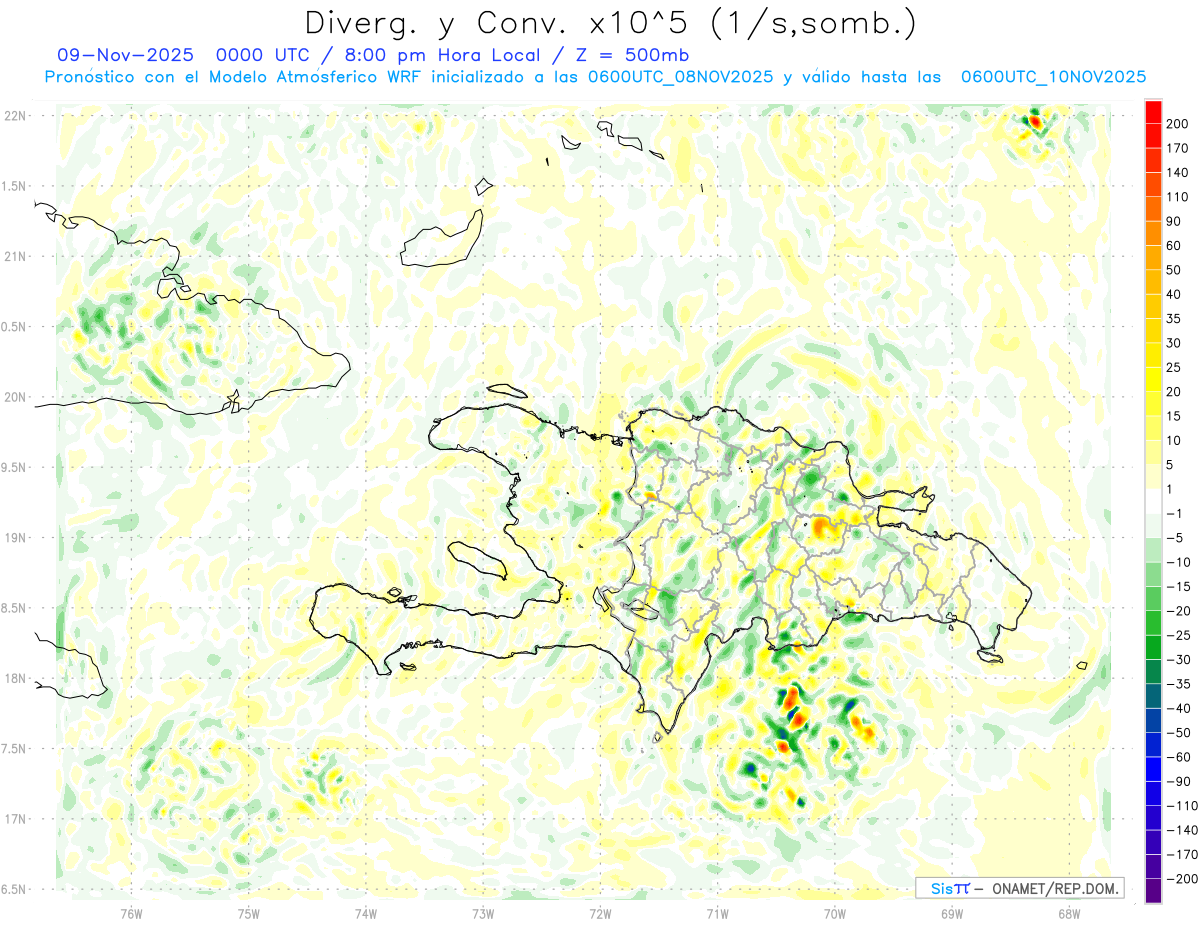The height and width of the screenshot is (927, 1200).
Task: Click the "19N" latitude label
Action: [14, 538]
